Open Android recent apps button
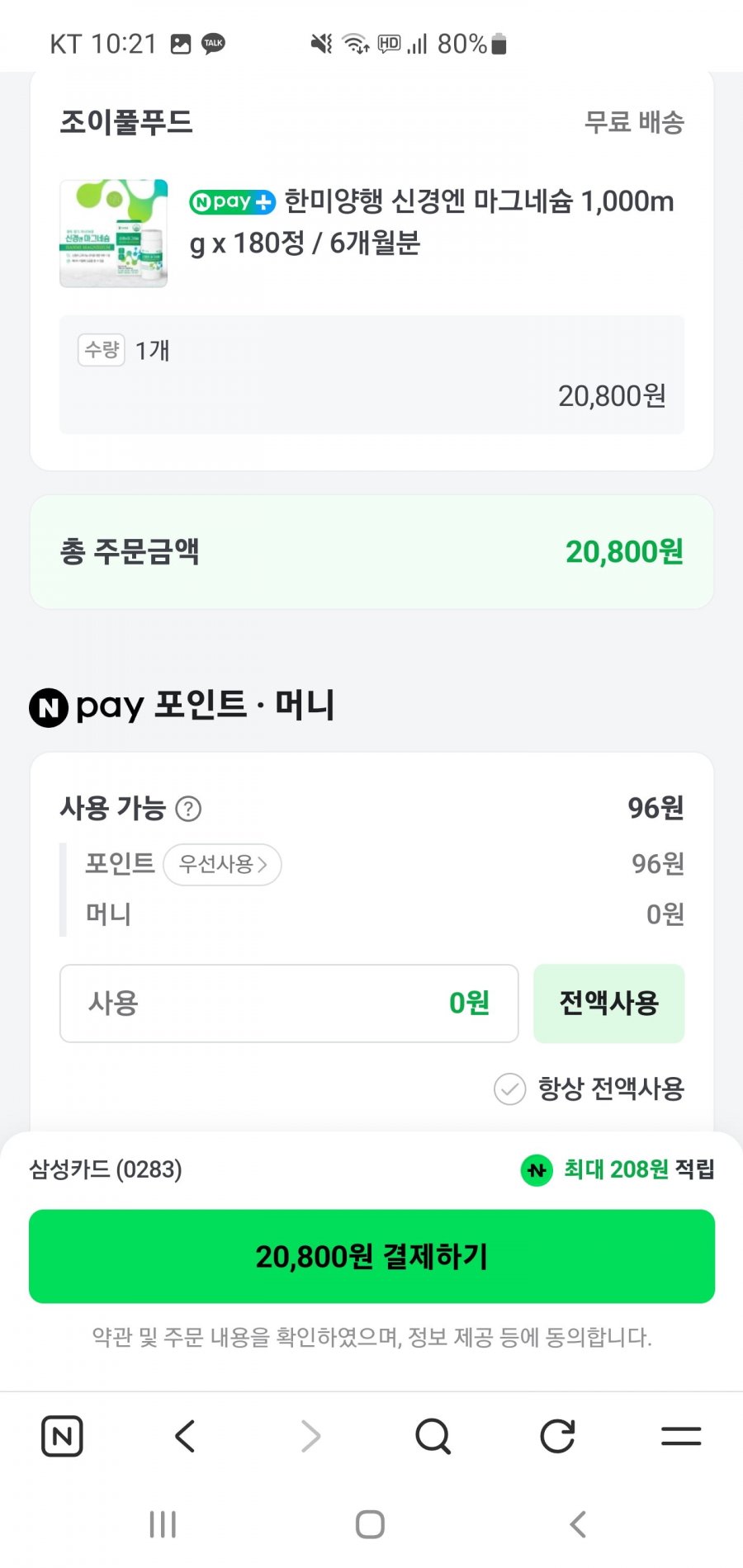This screenshot has height=1568, width=743. click(163, 1524)
